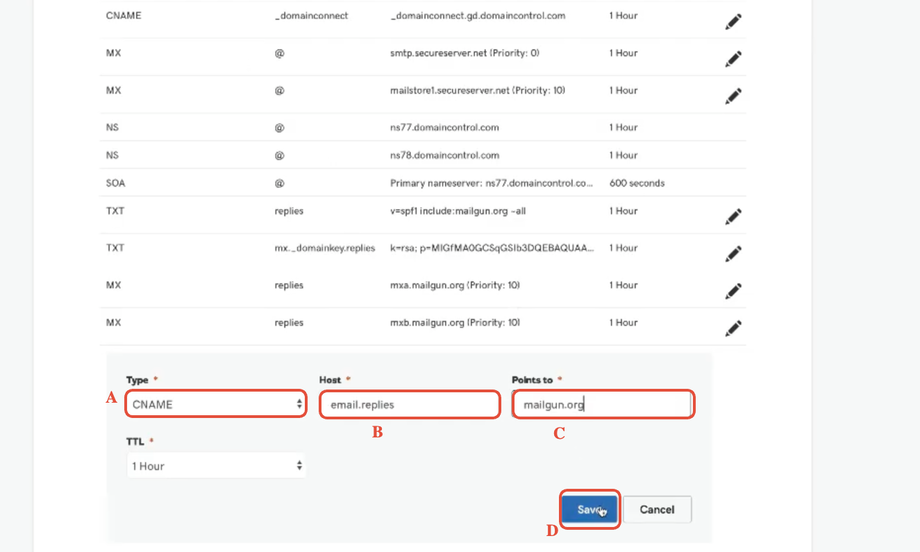Edit the mxb.mailgun.org MX record

733,329
